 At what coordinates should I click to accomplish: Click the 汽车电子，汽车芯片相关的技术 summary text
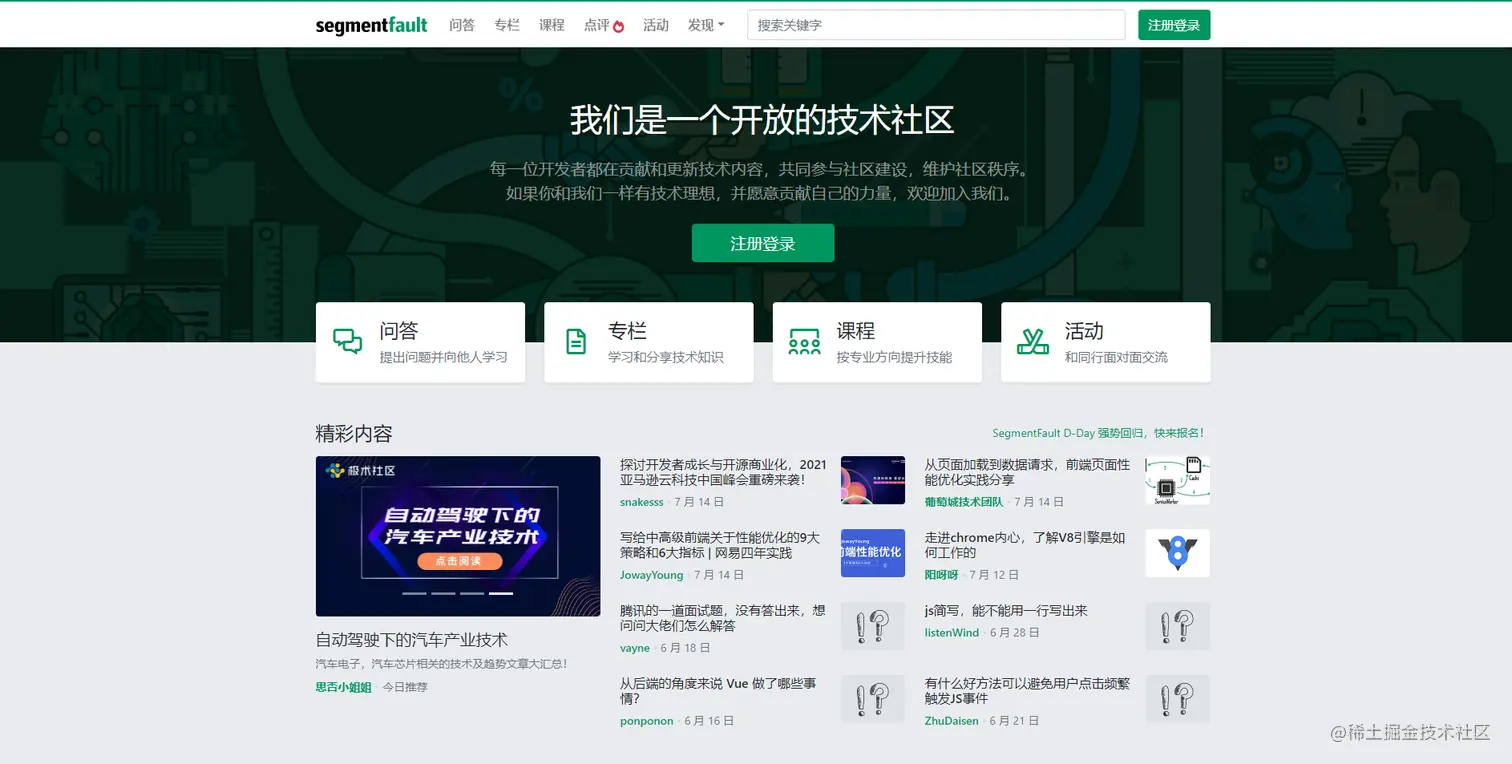[442, 663]
